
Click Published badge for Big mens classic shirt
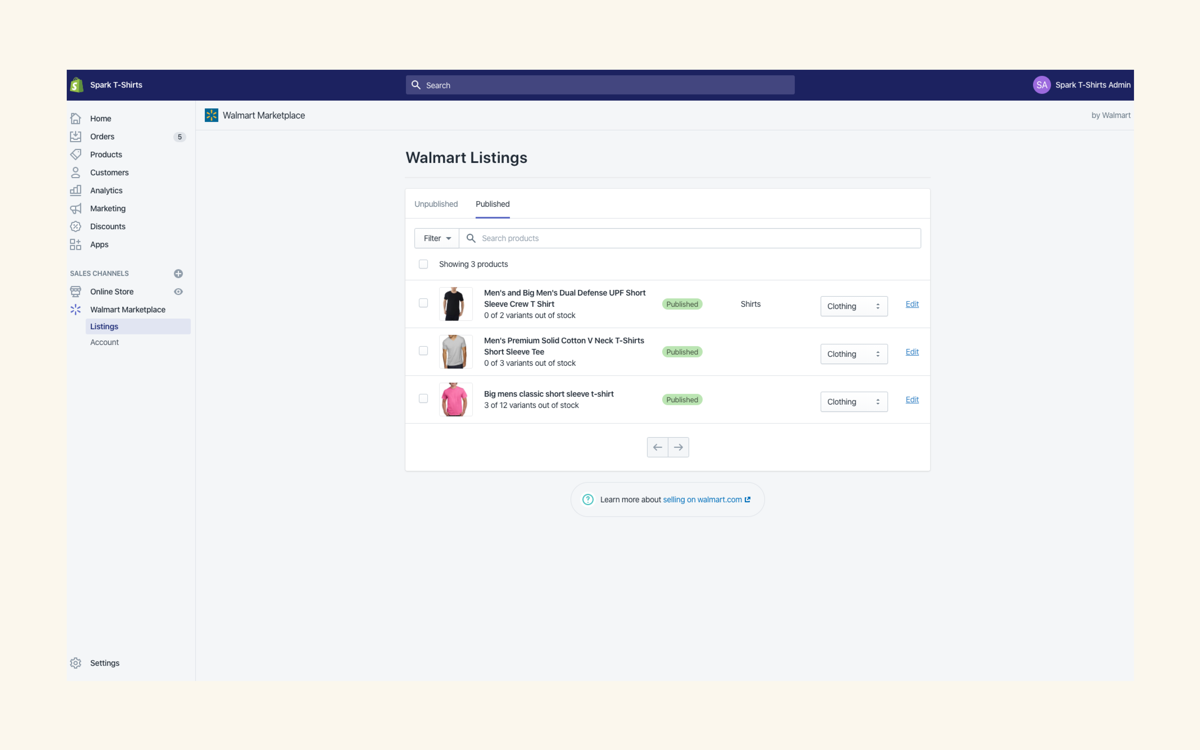pos(682,399)
